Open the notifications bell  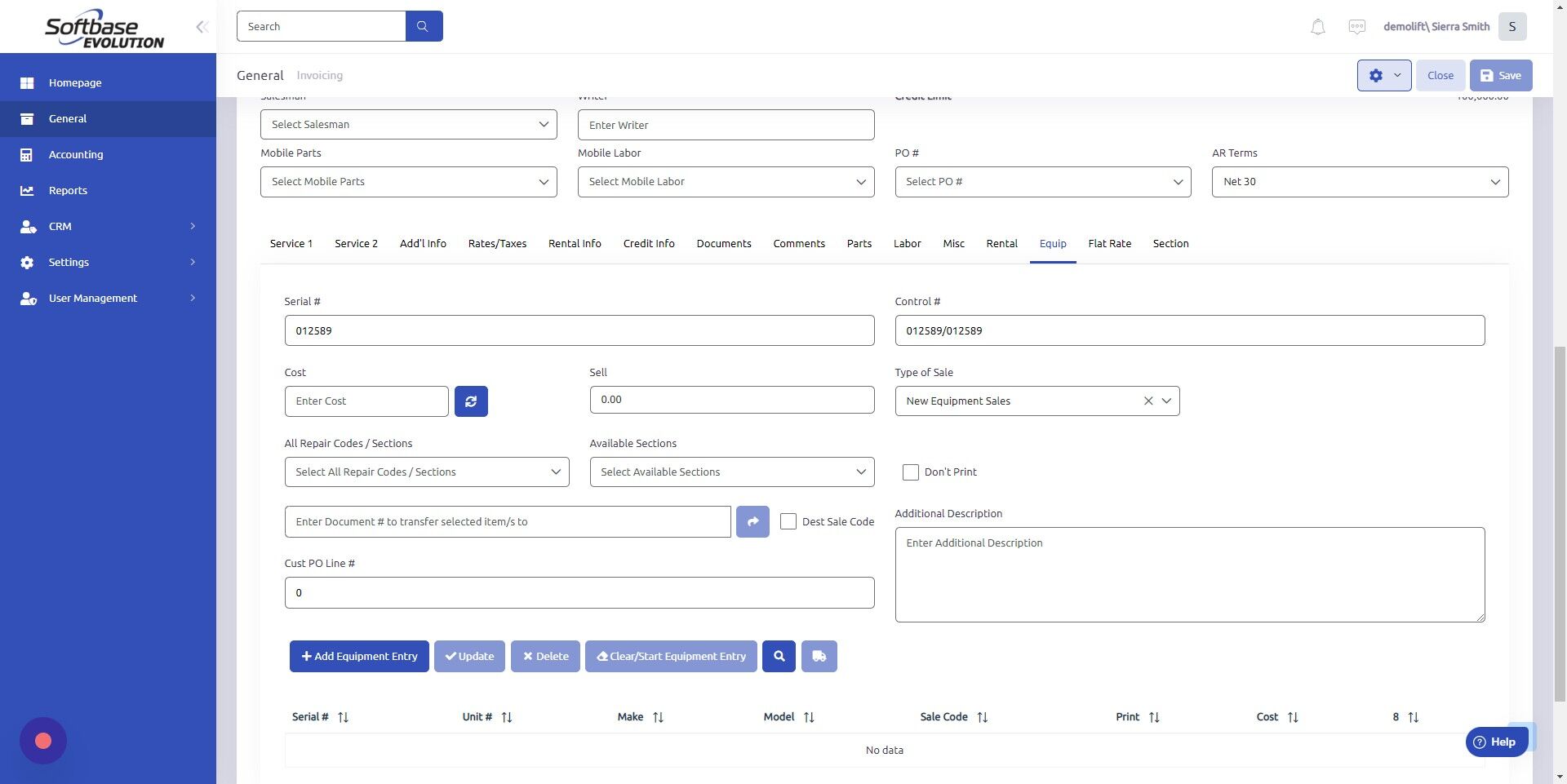1316,26
